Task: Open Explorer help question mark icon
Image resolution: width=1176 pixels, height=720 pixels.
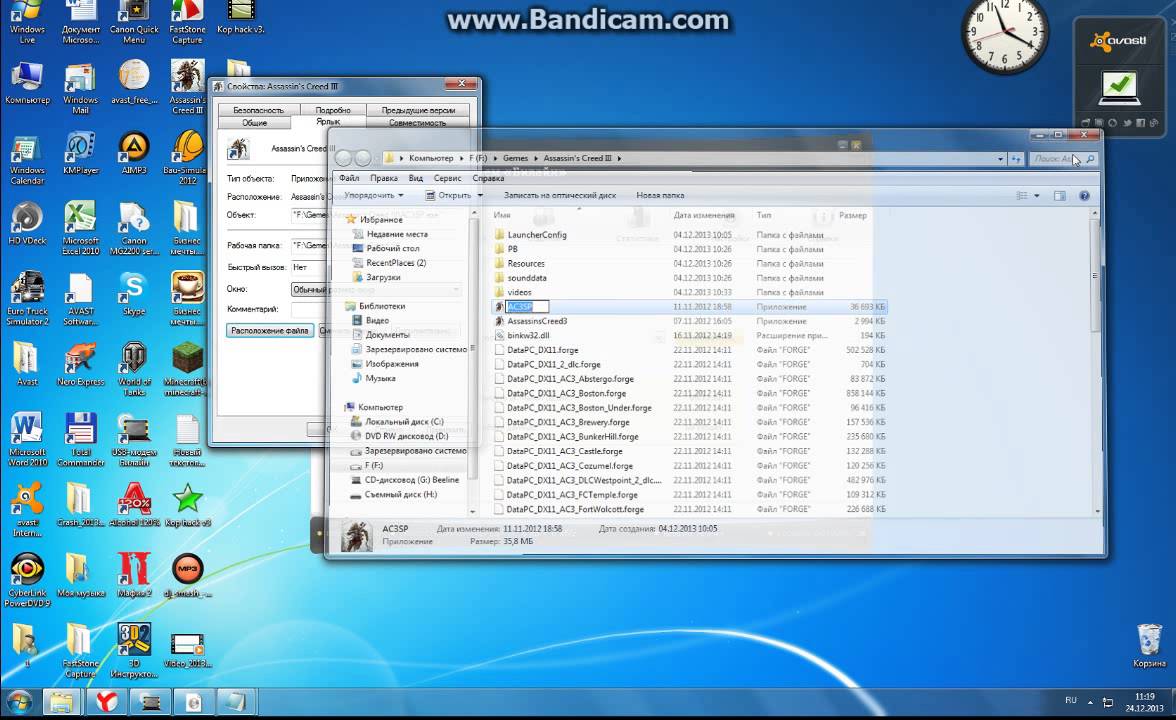Action: [1084, 196]
